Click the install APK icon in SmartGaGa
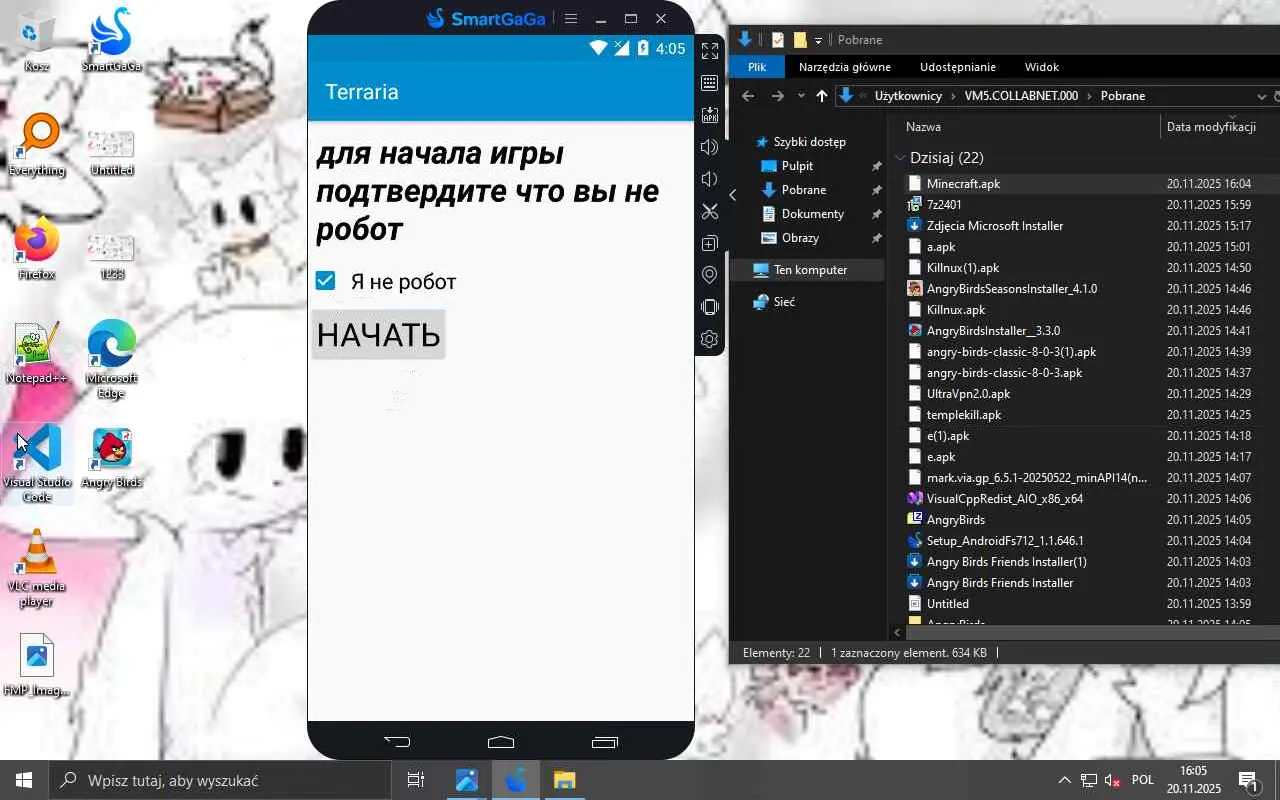Screen dimensions: 1280x800 click(710, 115)
